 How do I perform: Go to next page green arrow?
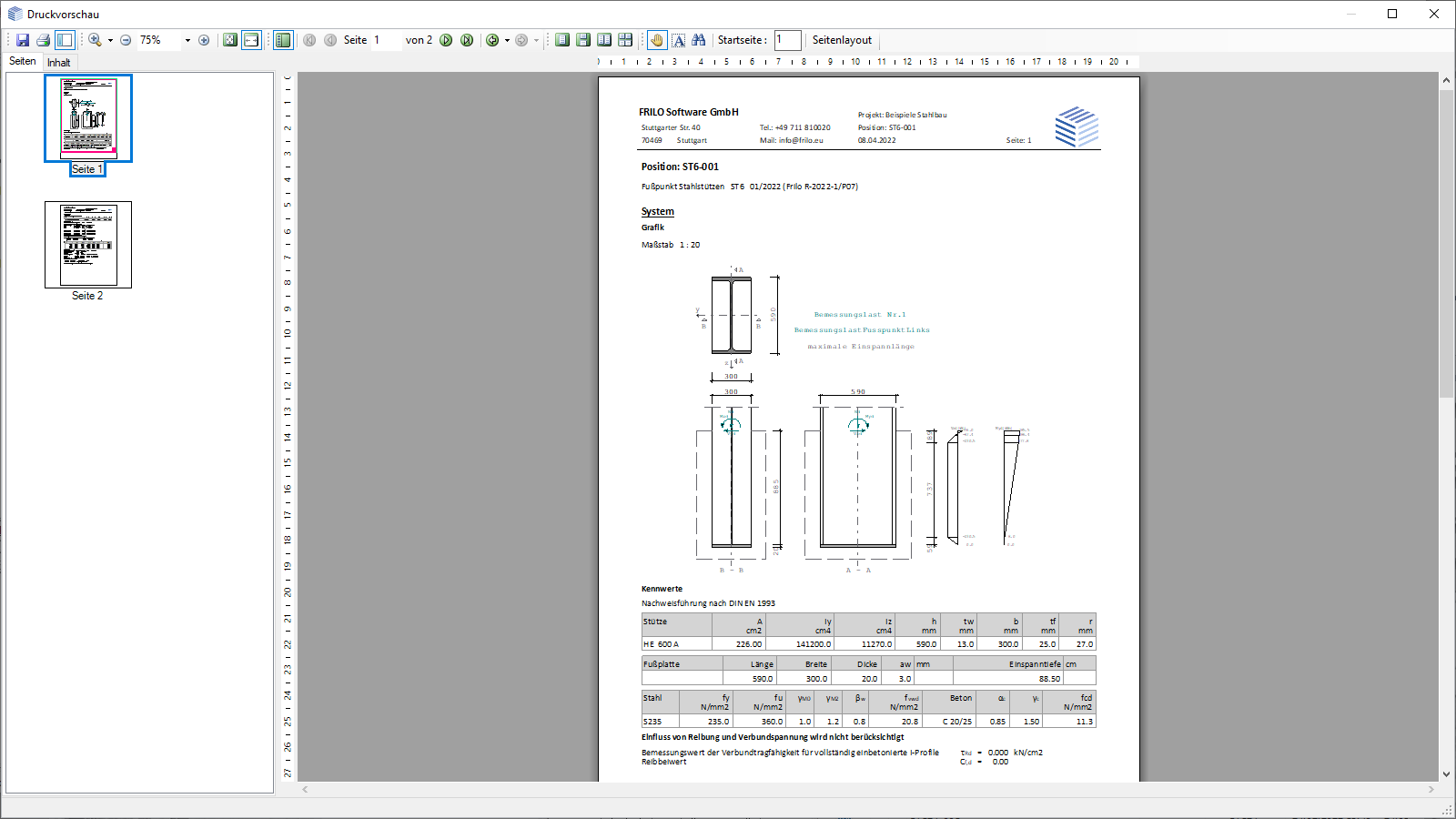pyautogui.click(x=446, y=40)
